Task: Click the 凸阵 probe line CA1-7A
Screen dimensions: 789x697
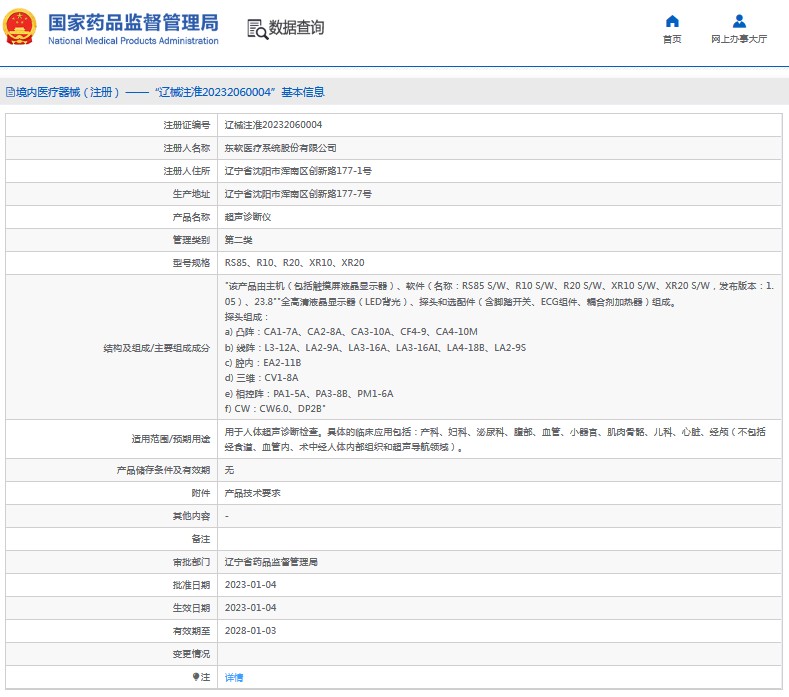Action: coord(351,332)
